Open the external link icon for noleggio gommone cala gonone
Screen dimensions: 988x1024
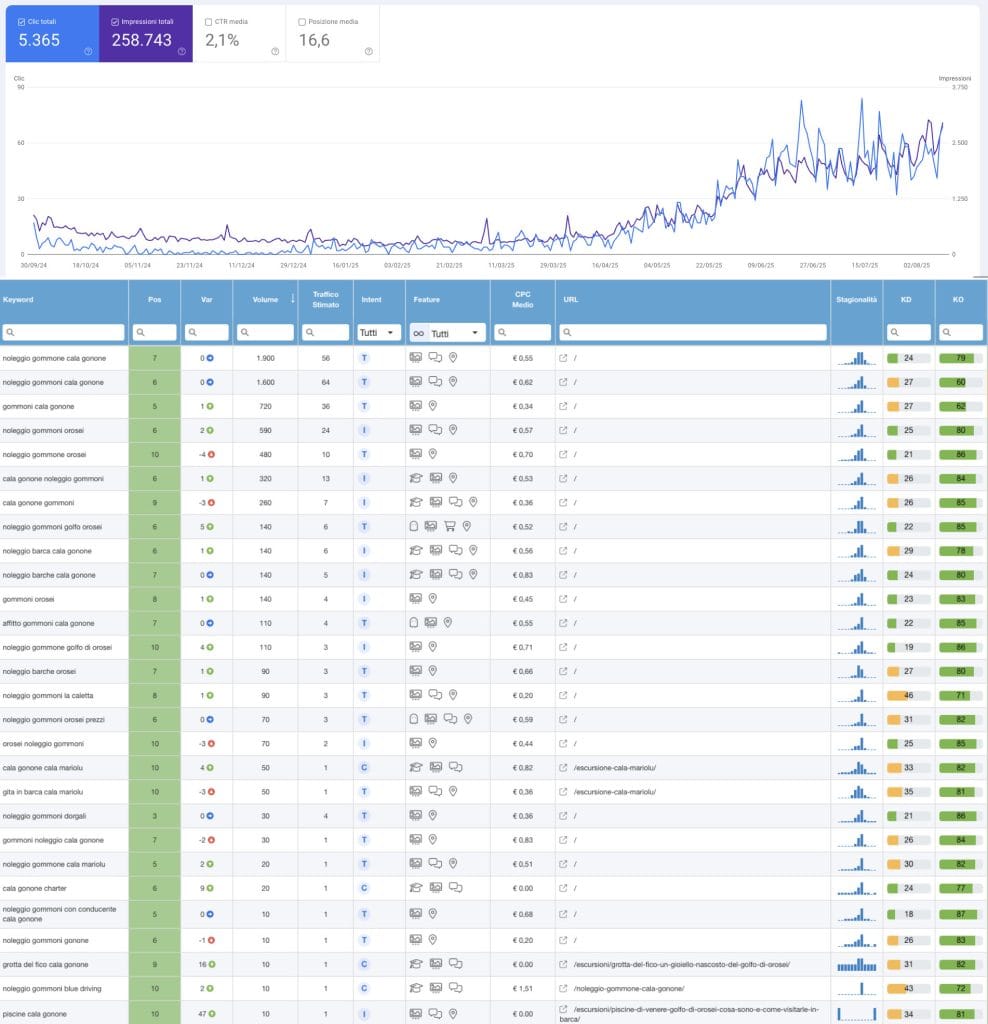pyautogui.click(x=563, y=358)
